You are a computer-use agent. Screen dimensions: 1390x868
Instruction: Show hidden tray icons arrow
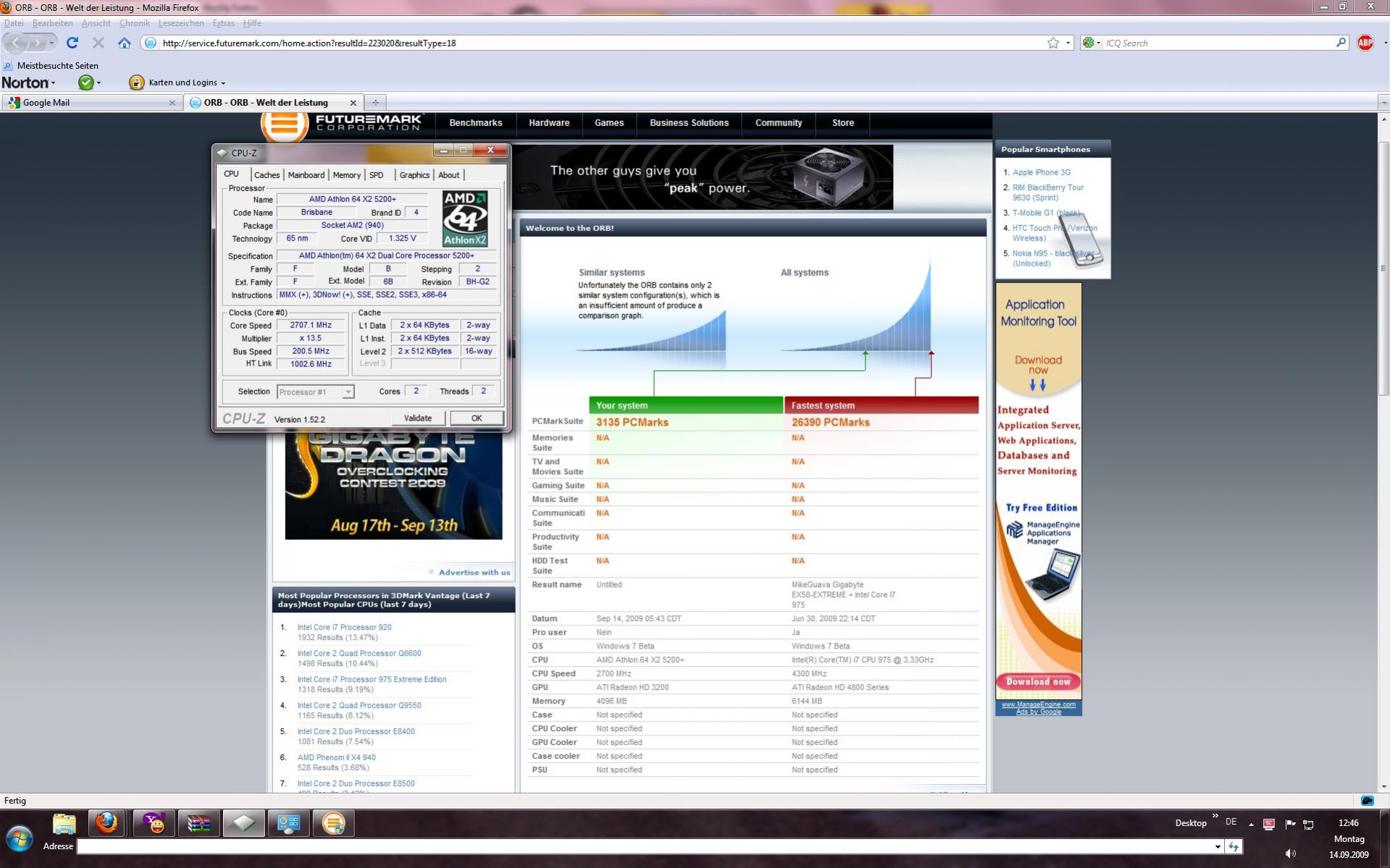(x=1251, y=824)
